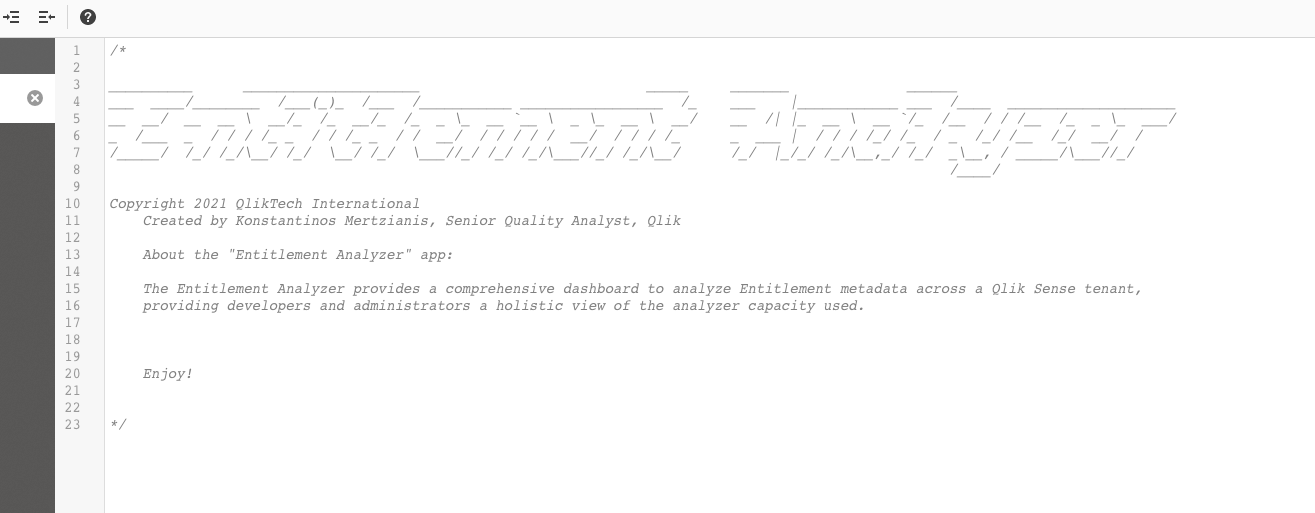The width and height of the screenshot is (1315, 513).
Task: Click the 'Created by Konstantinos Mertzianis' line
Action: [x=411, y=221]
